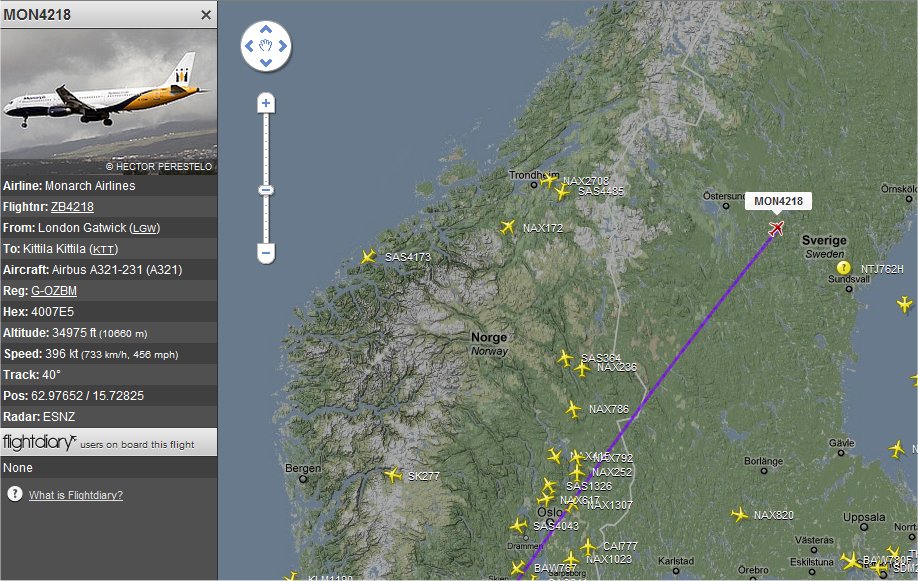Screen dimensions: 918x581
Task: Open the ZB4218 flight number link
Action: [x=72, y=207]
